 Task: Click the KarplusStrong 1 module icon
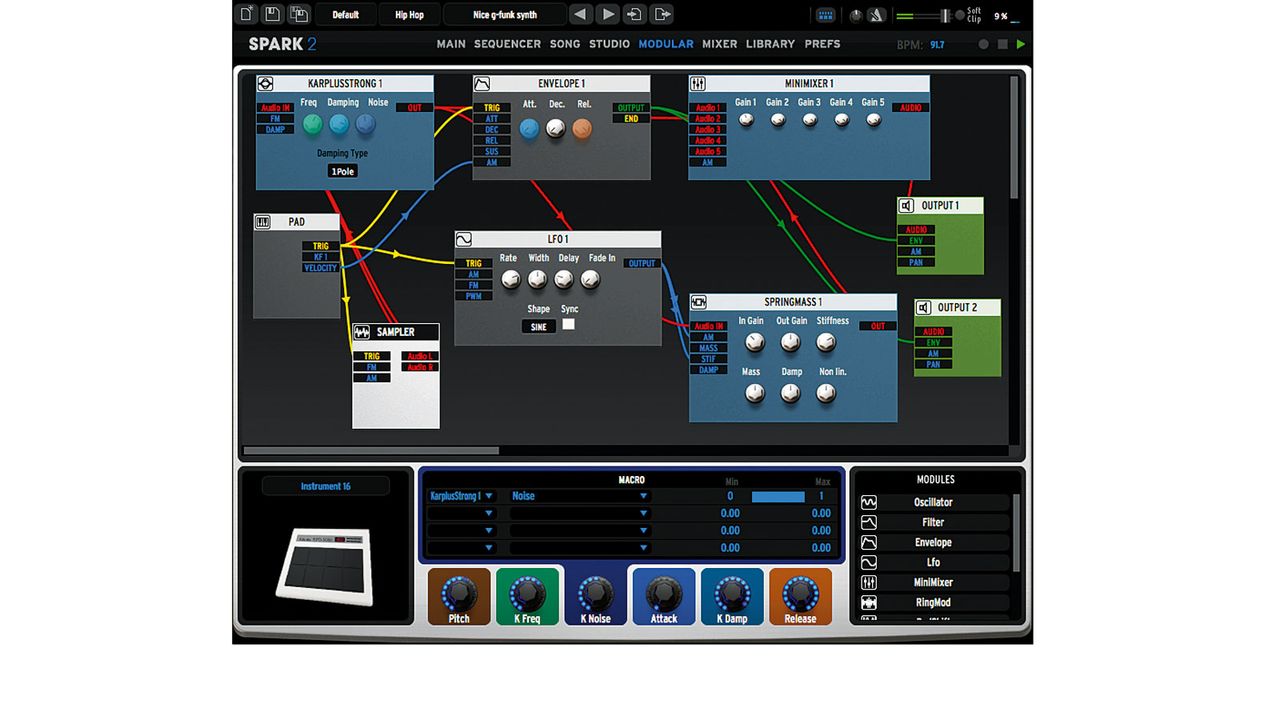[266, 84]
